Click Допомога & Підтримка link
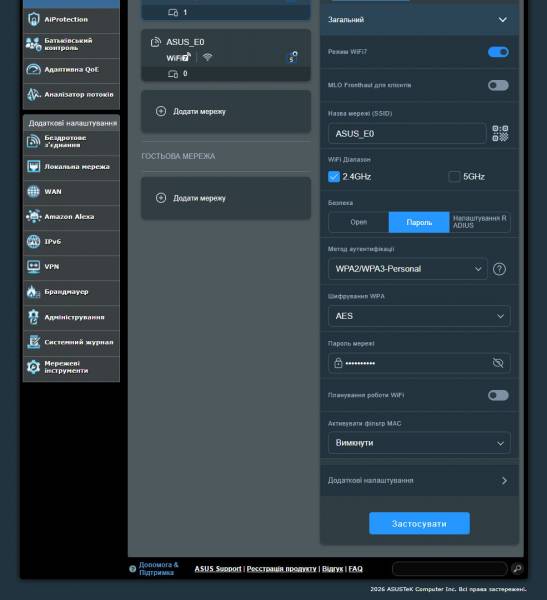Screen dimensions: 547x600 pyautogui.click(x=158, y=569)
